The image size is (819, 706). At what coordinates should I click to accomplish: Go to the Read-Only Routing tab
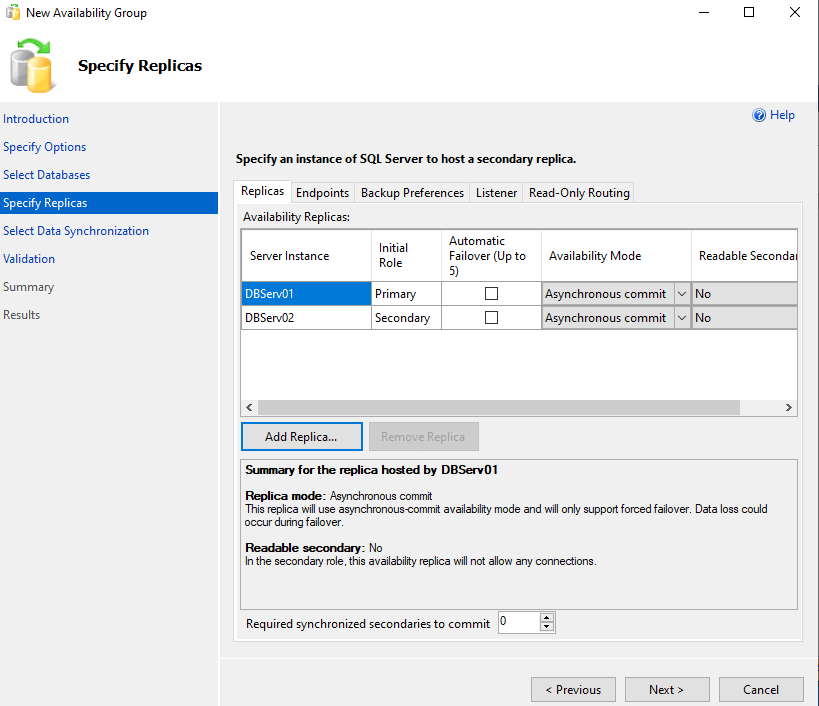pyautogui.click(x=579, y=193)
